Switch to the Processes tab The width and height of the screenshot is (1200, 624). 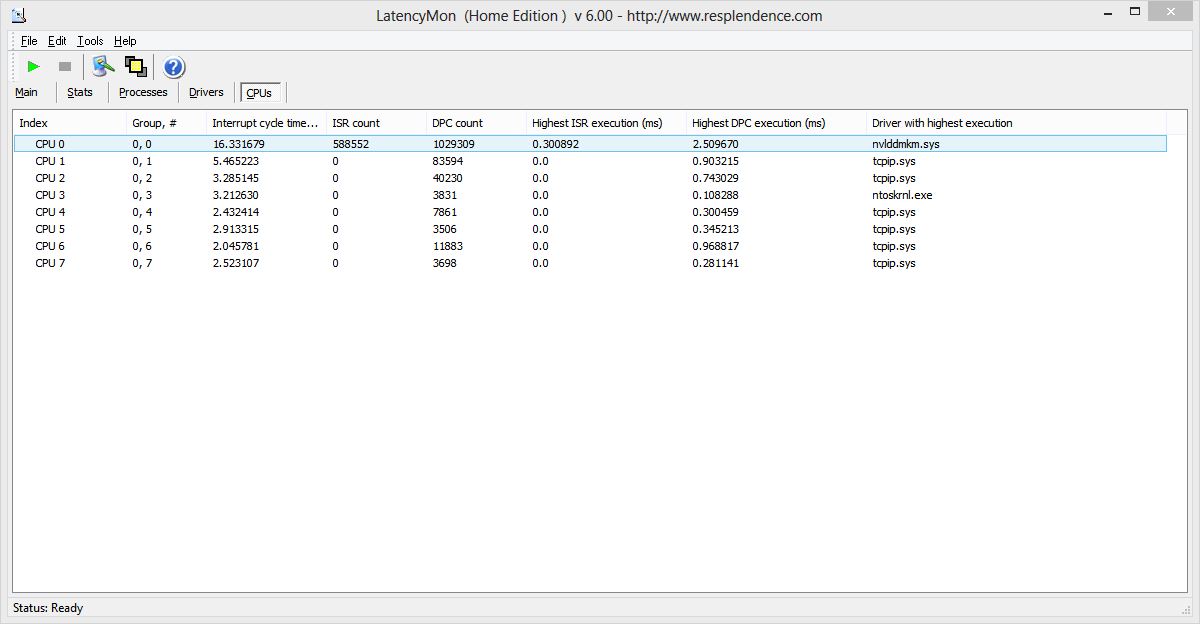(x=143, y=92)
